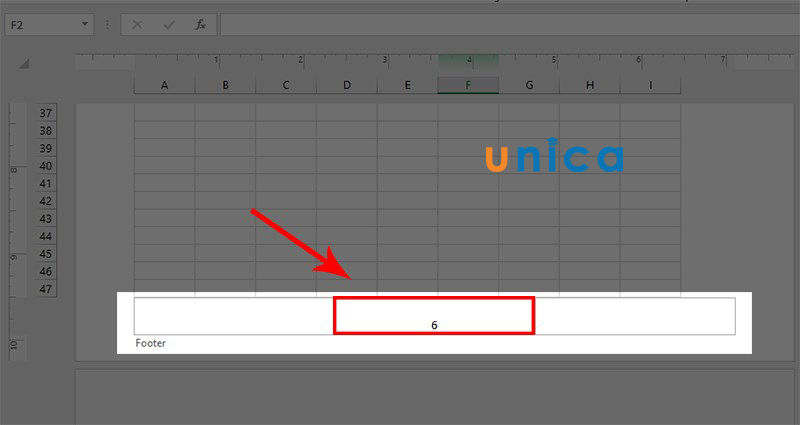Click the formula bar resize dots handle
This screenshot has height=425, width=800.
click(107, 24)
